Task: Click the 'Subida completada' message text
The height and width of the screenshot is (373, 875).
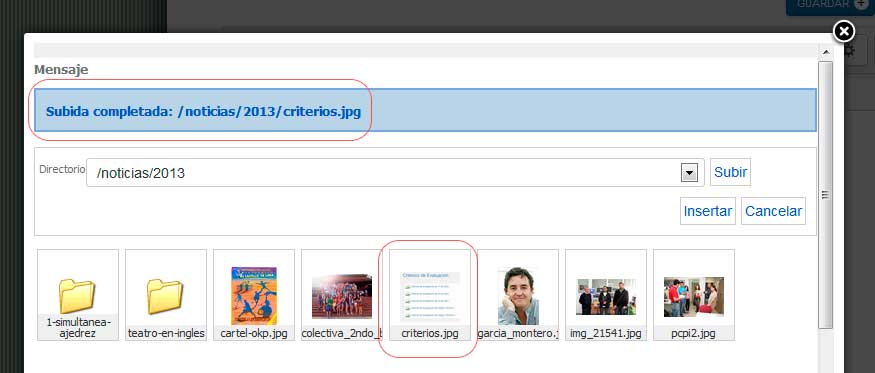Action: [x=203, y=111]
